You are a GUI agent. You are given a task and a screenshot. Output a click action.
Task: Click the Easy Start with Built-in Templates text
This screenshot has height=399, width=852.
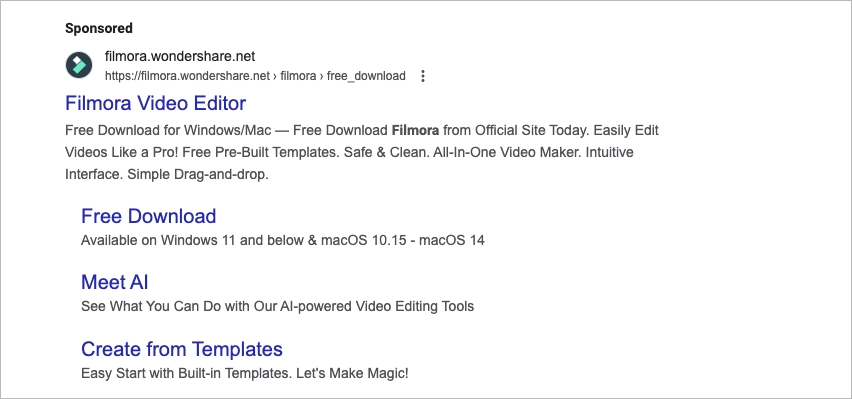point(245,373)
